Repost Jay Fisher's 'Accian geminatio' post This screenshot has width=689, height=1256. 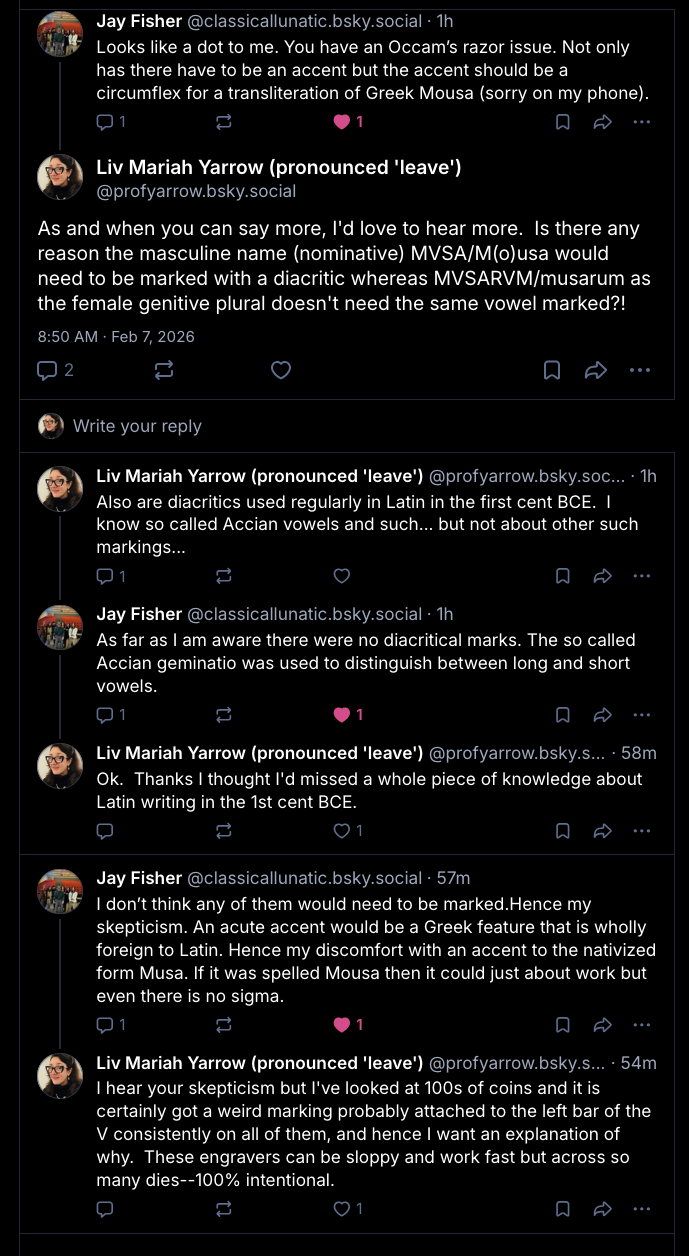coord(224,714)
